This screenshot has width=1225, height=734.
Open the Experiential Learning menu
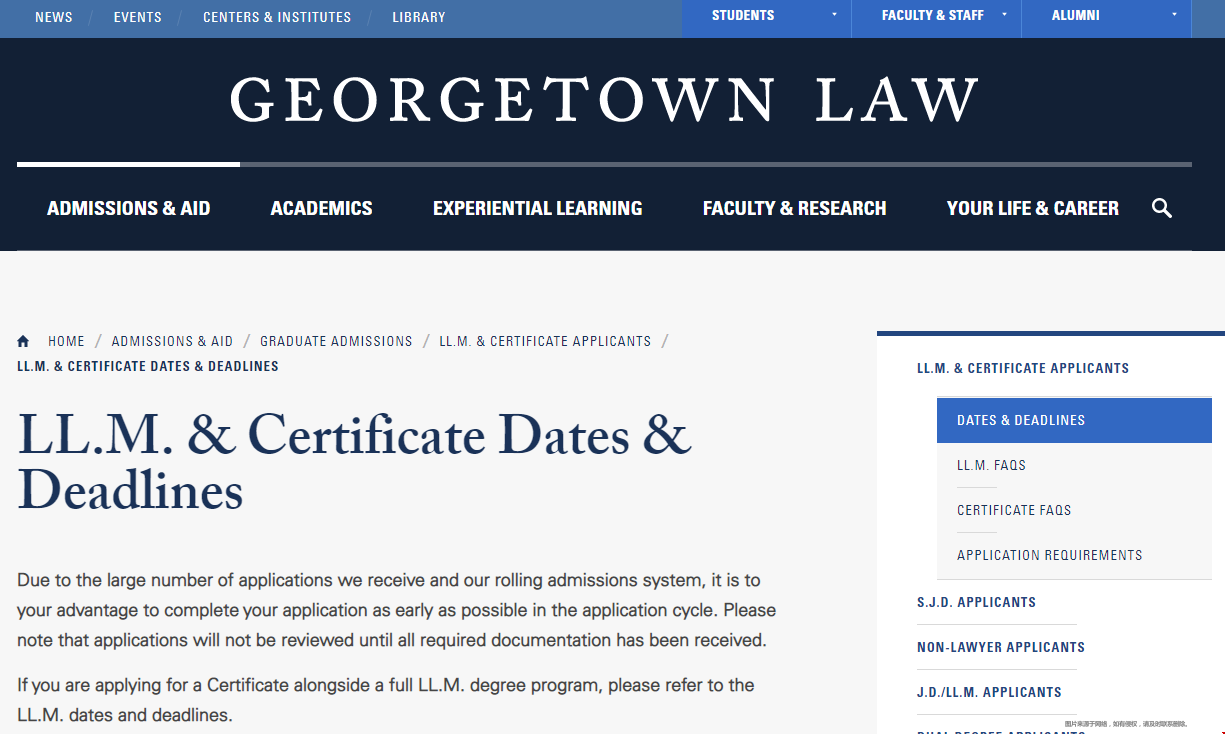538,208
